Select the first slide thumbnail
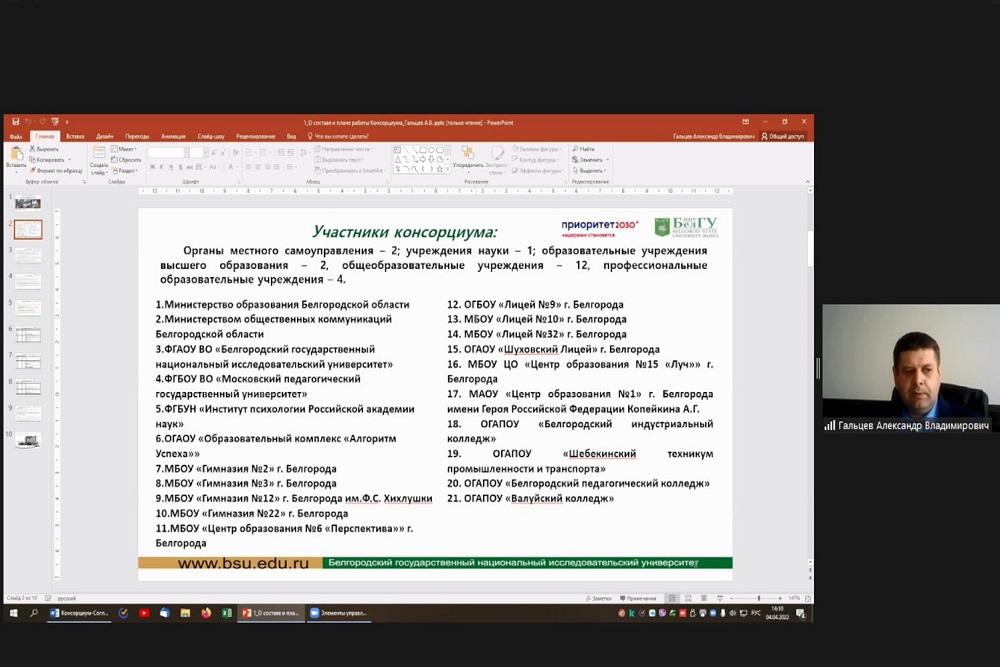The image size is (1000, 667). (28, 203)
